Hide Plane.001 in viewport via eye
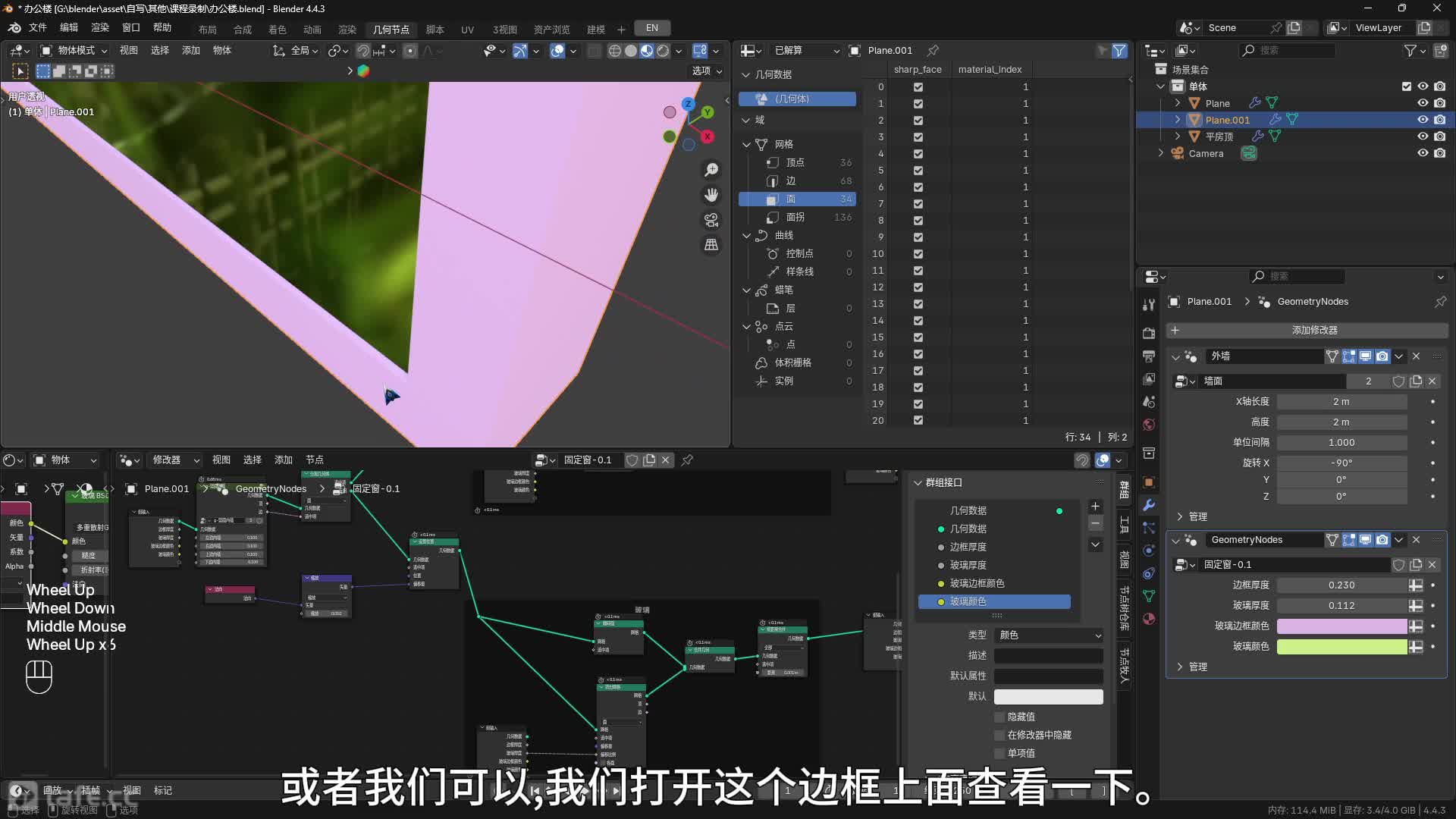The image size is (1456, 819). (x=1423, y=120)
